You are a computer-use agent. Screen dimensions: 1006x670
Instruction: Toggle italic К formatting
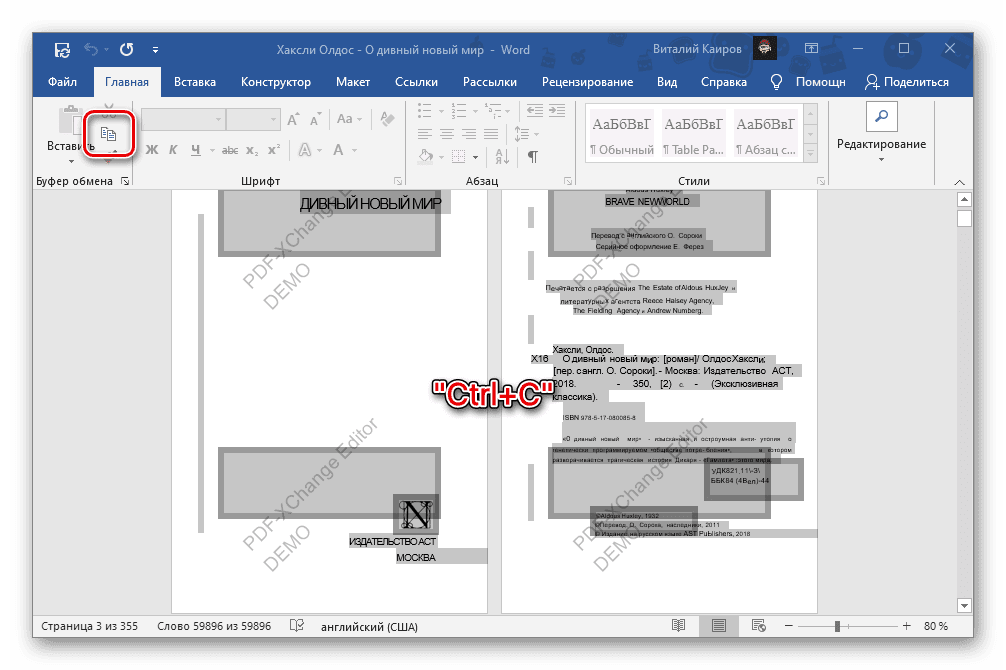pos(173,150)
